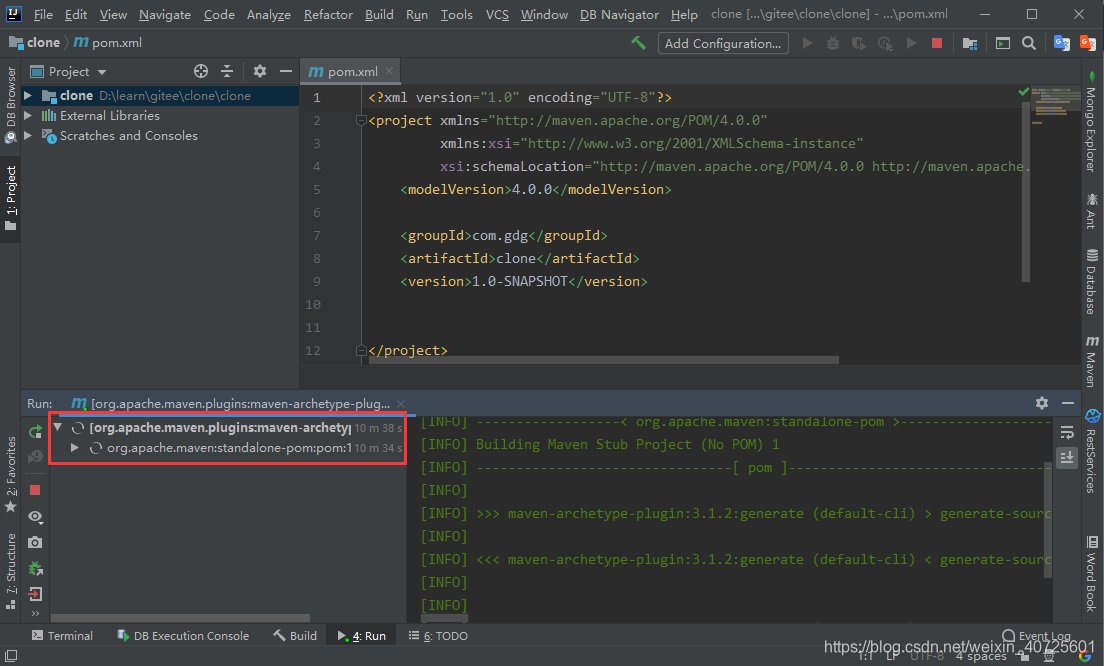The height and width of the screenshot is (666, 1104).
Task: Toggle scroll to end in Run console
Action: (x=1067, y=458)
